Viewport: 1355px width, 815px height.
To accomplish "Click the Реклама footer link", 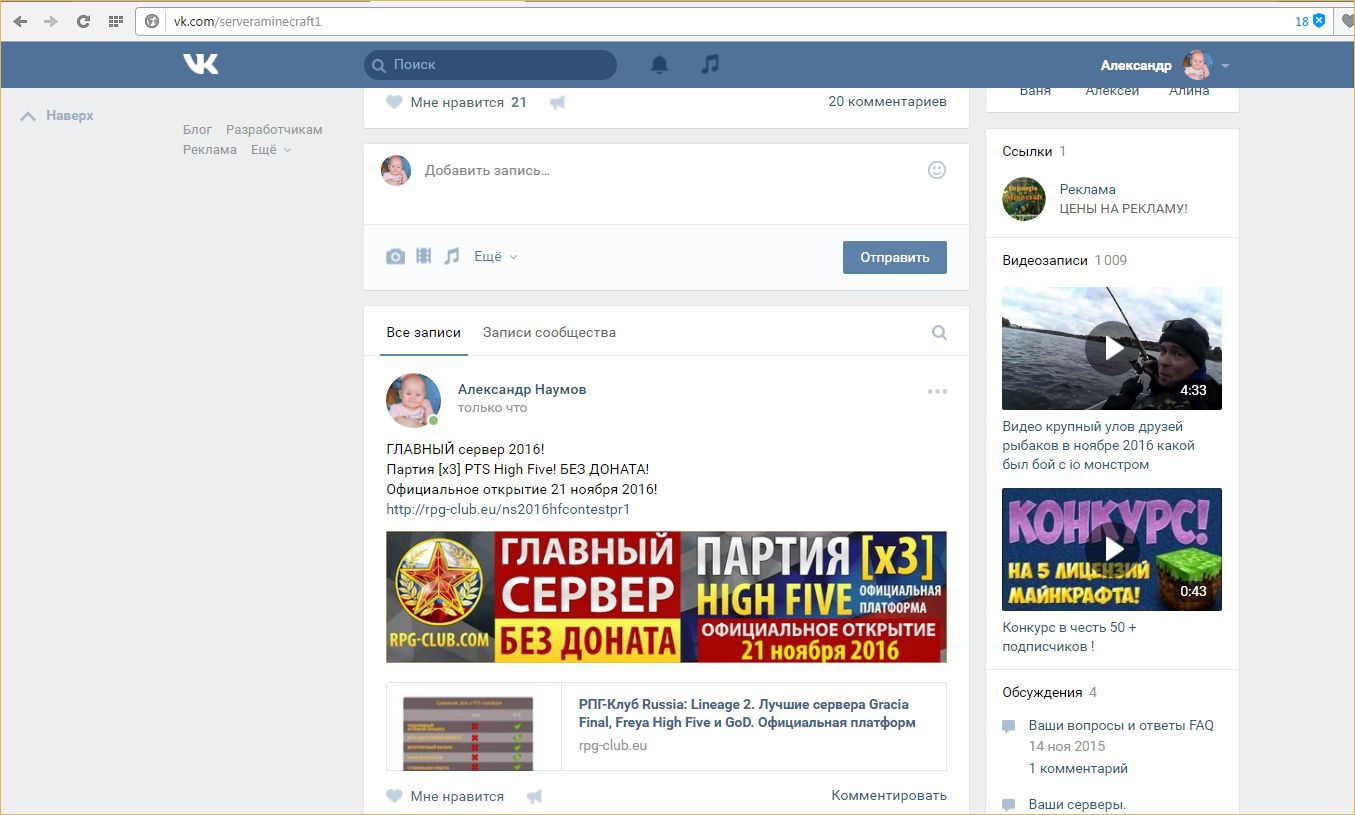I will pyautogui.click(x=210, y=150).
